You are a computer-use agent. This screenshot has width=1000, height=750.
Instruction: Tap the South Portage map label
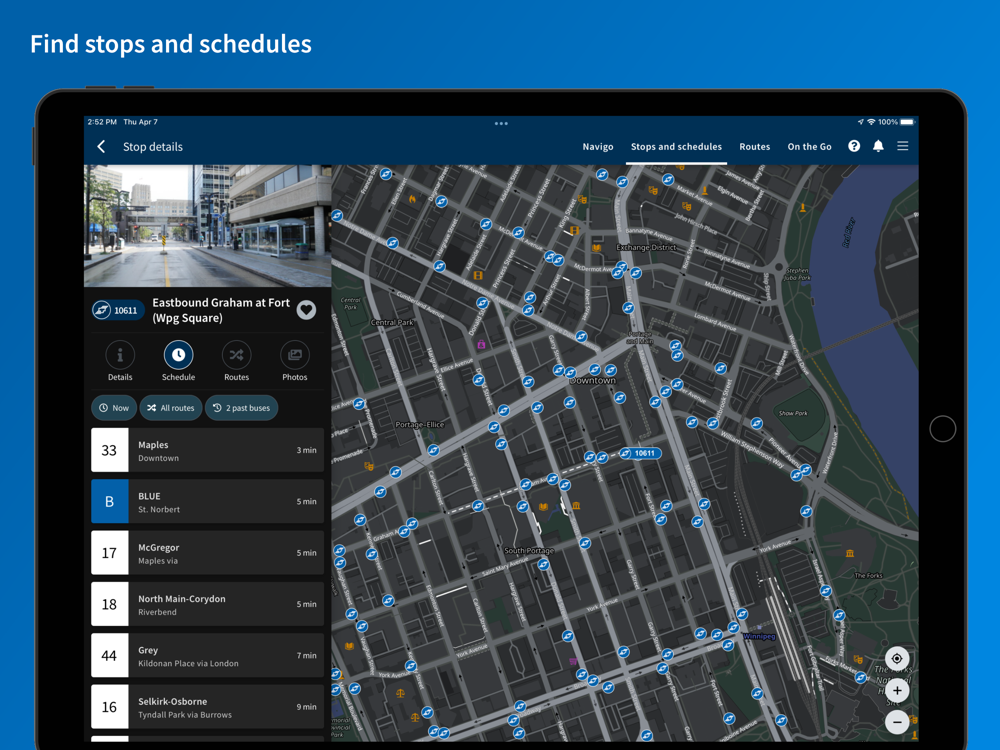coord(529,550)
